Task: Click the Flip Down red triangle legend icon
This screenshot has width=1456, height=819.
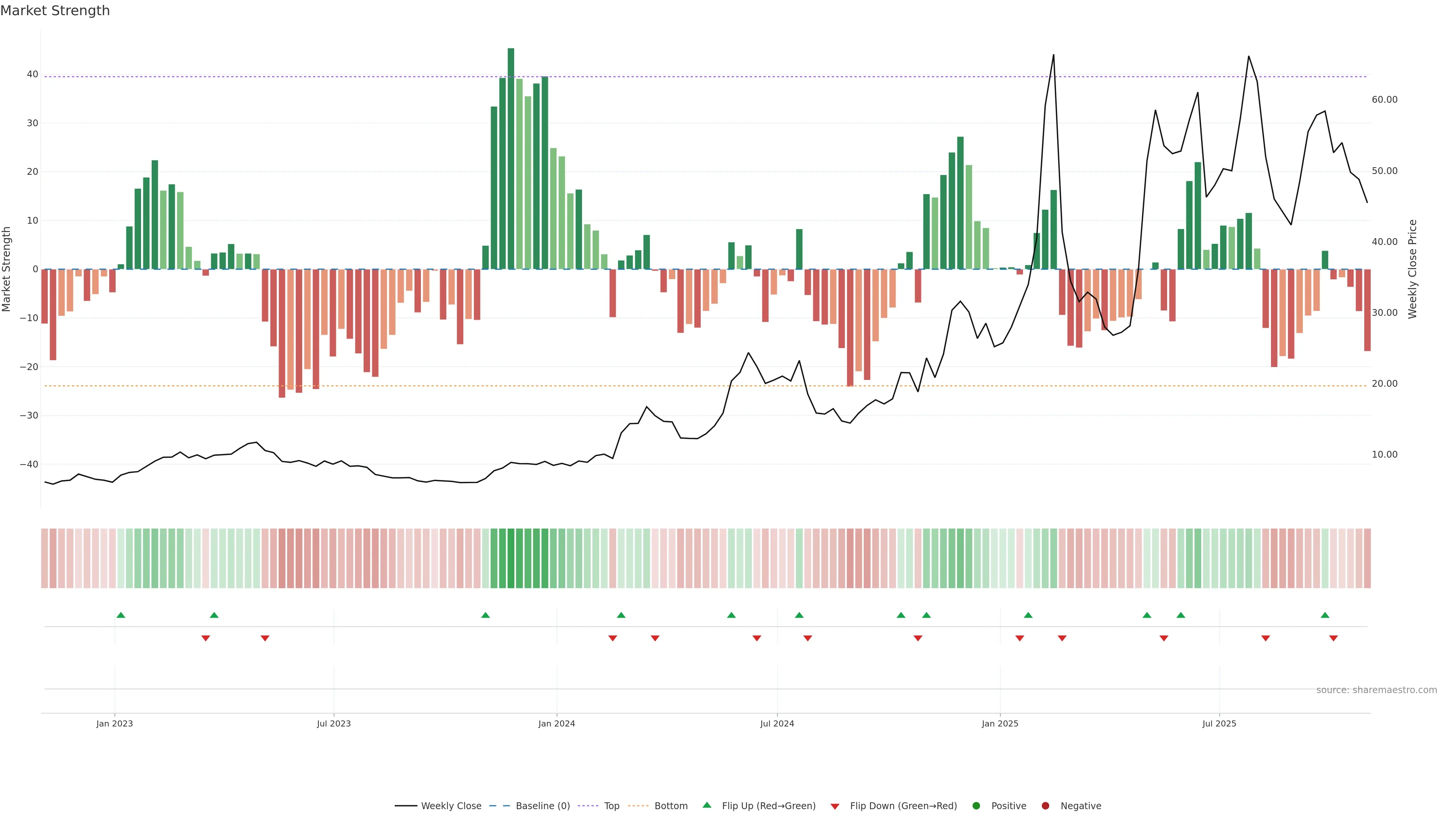Action: pos(835,806)
